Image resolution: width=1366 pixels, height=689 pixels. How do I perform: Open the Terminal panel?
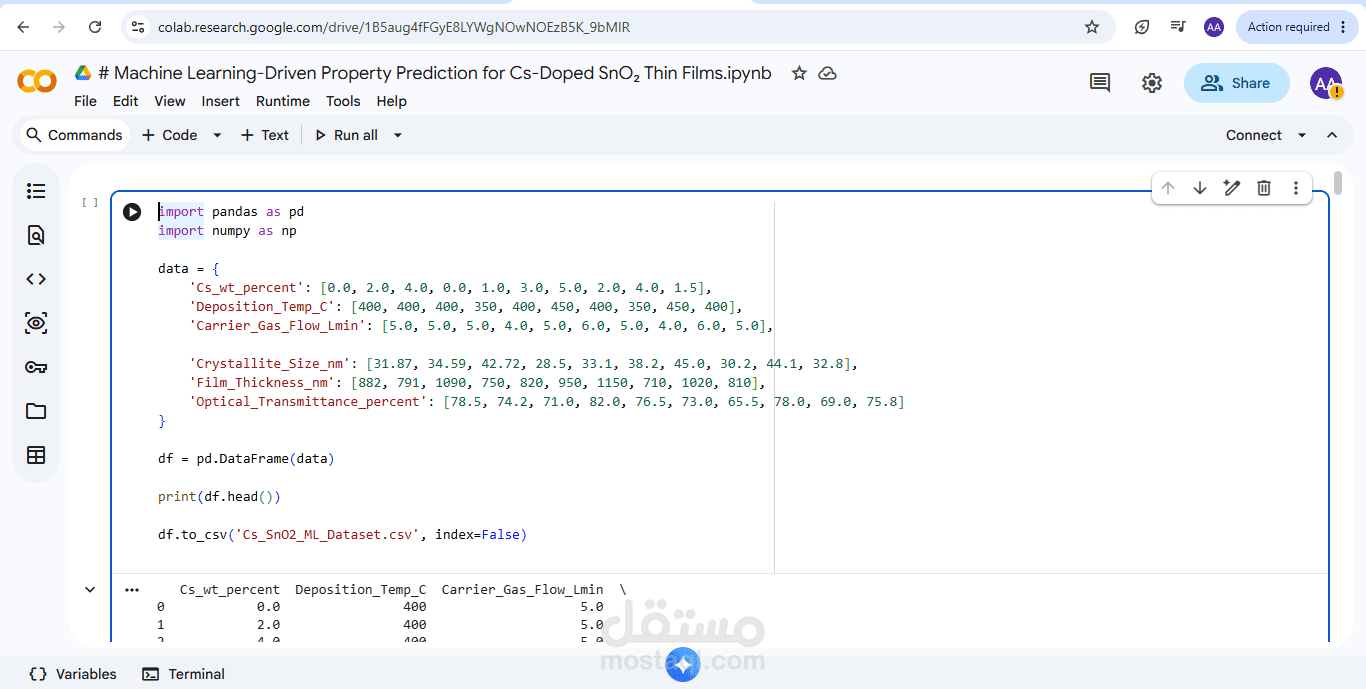(x=183, y=674)
